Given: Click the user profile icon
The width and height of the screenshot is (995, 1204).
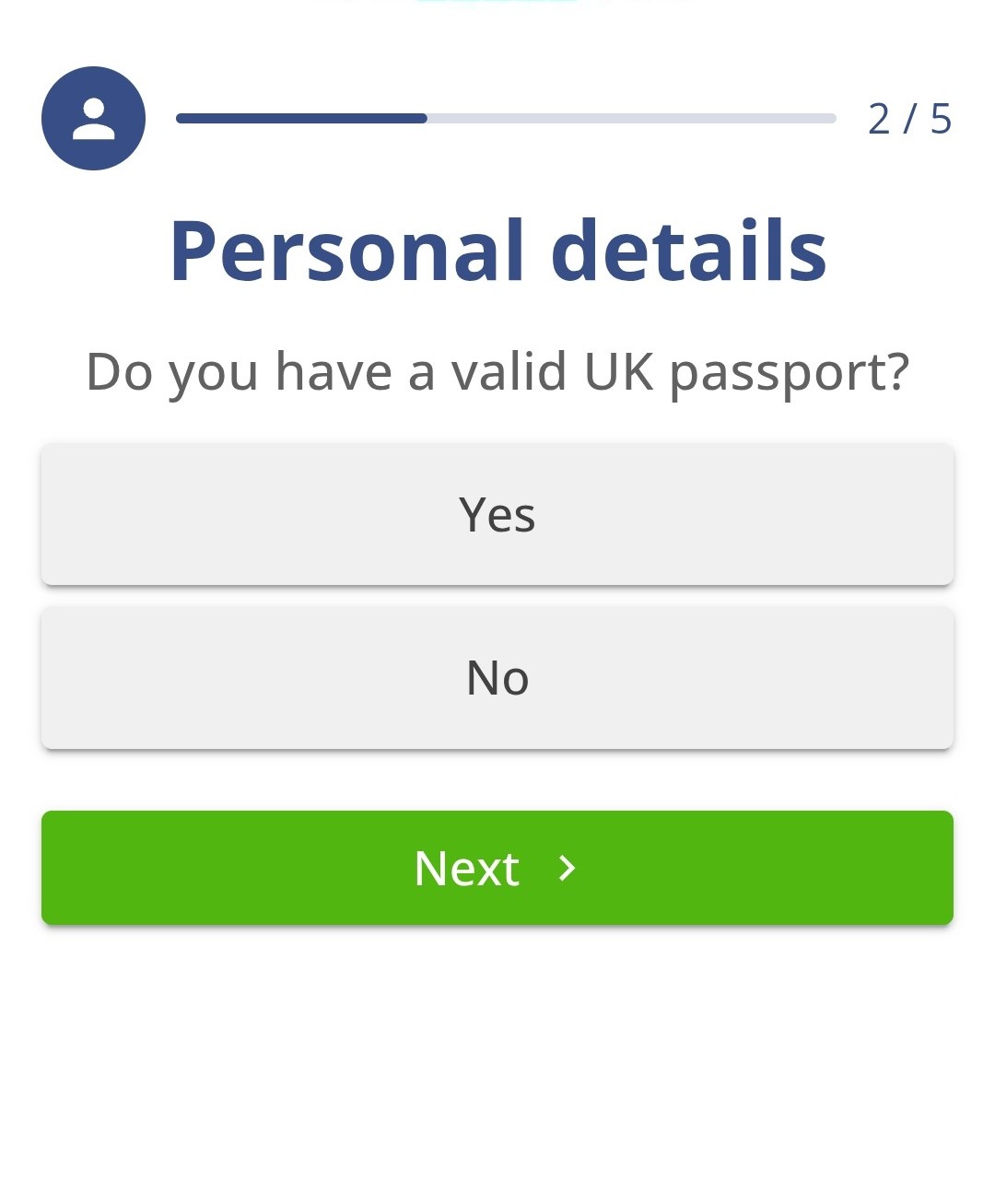Looking at the screenshot, I should 93,119.
